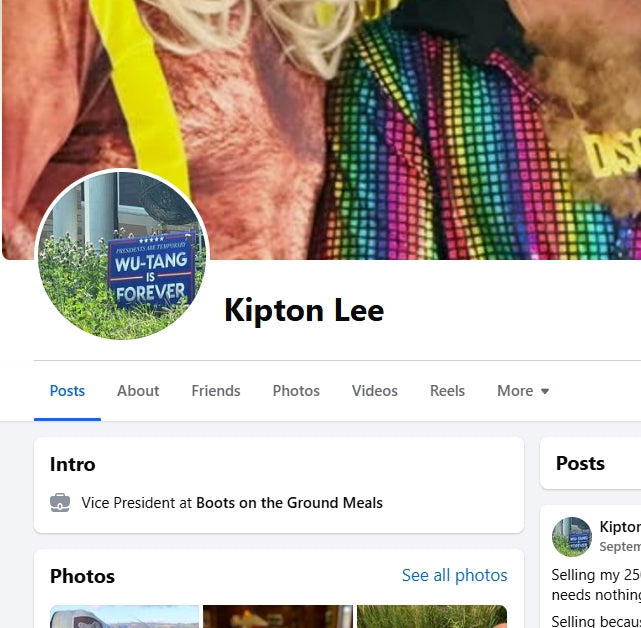The height and width of the screenshot is (628, 641).
Task: Open the post date starting with Septem
Action: [x=620, y=547]
